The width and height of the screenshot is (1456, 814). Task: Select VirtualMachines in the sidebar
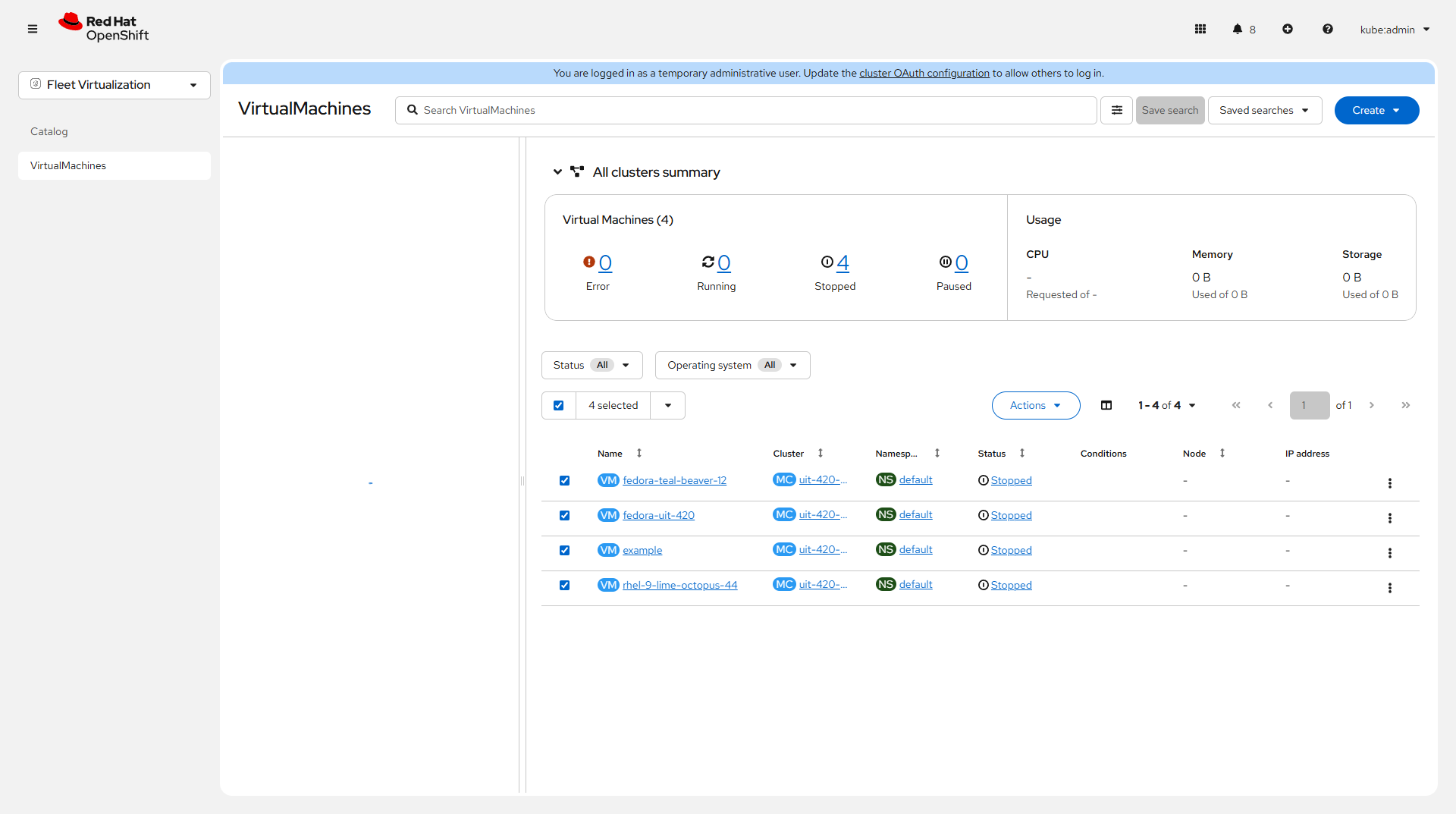pos(68,165)
